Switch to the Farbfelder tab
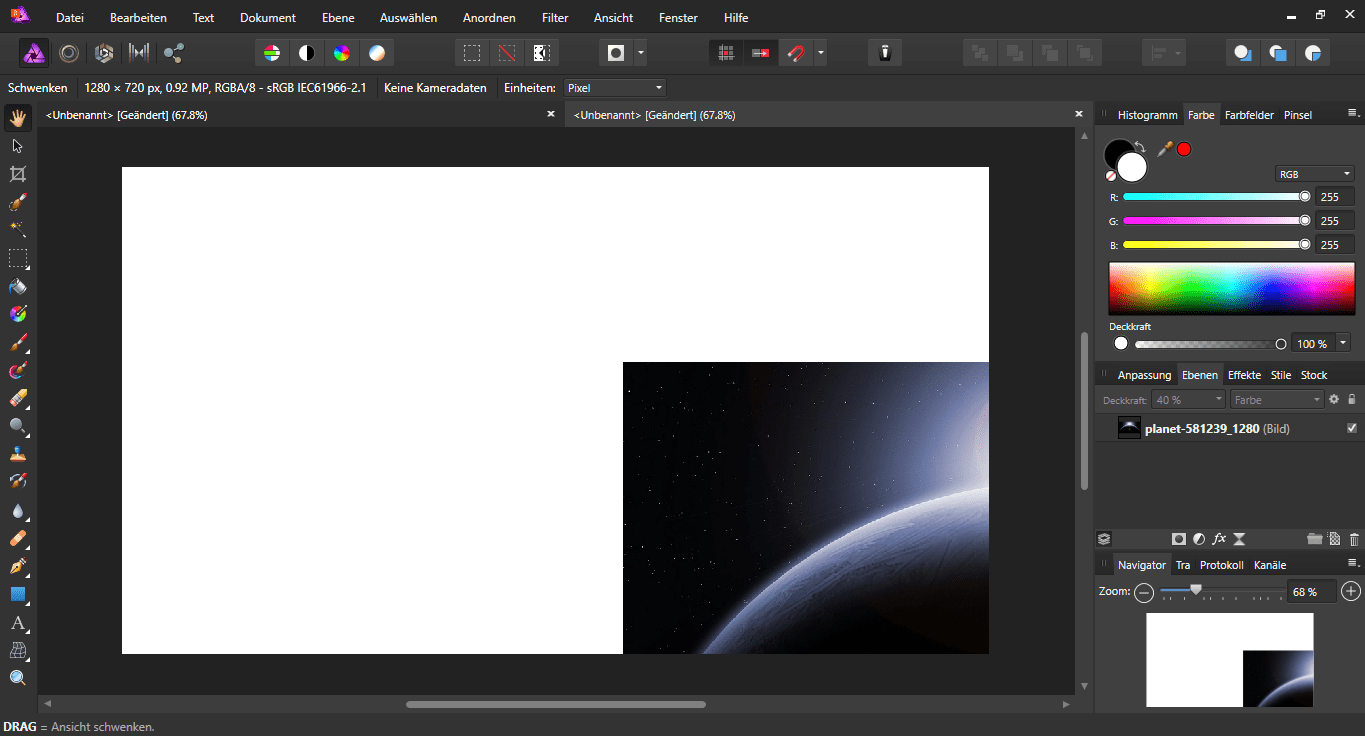Image resolution: width=1365 pixels, height=736 pixels. 1249,115
